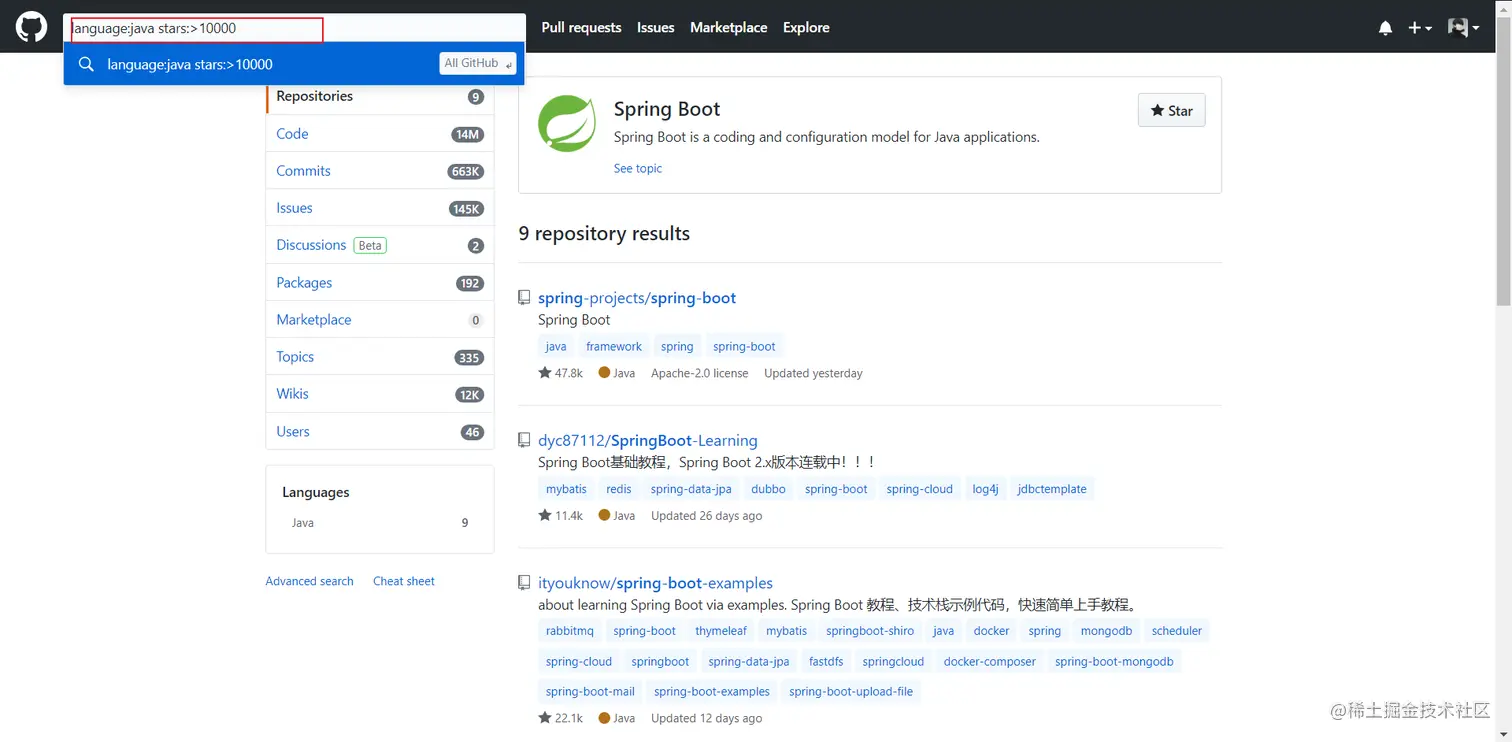Click the log4j topic tag
Screen dimensions: 1512x742
[x=985, y=489]
